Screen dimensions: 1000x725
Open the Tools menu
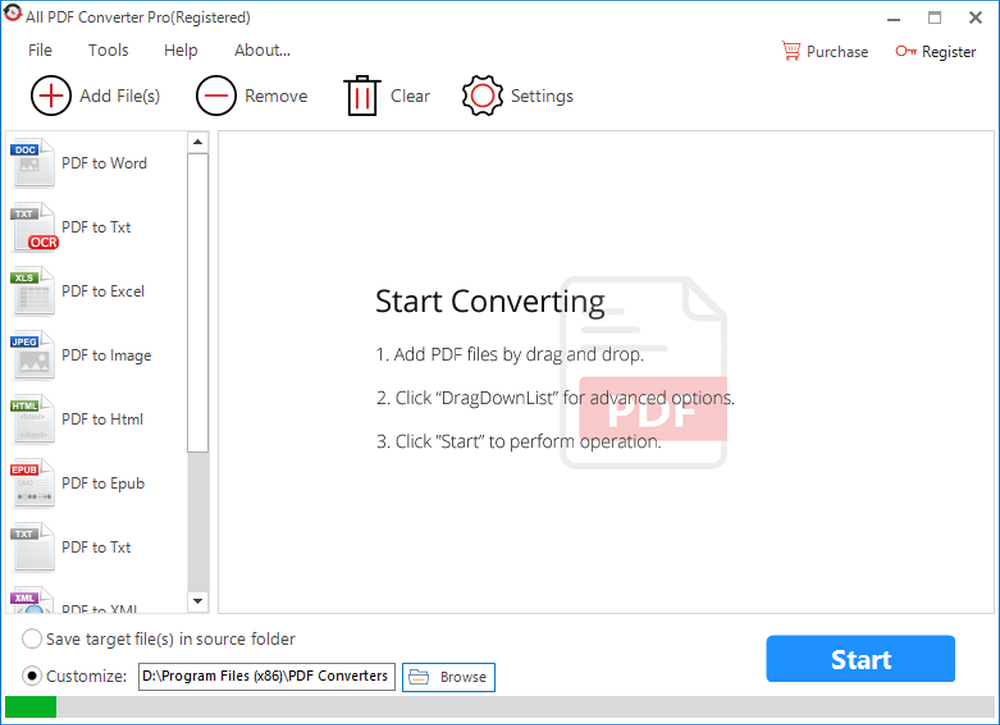tap(108, 50)
